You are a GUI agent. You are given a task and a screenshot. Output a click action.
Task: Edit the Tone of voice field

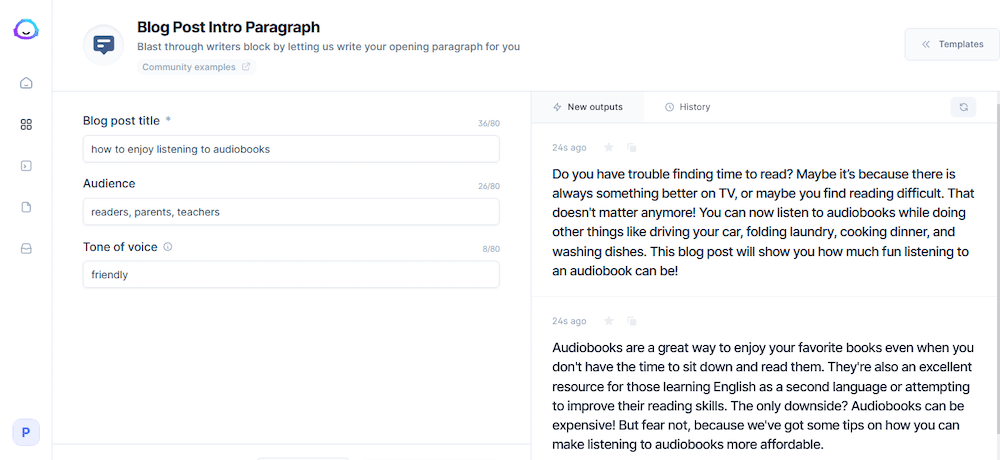click(291, 274)
